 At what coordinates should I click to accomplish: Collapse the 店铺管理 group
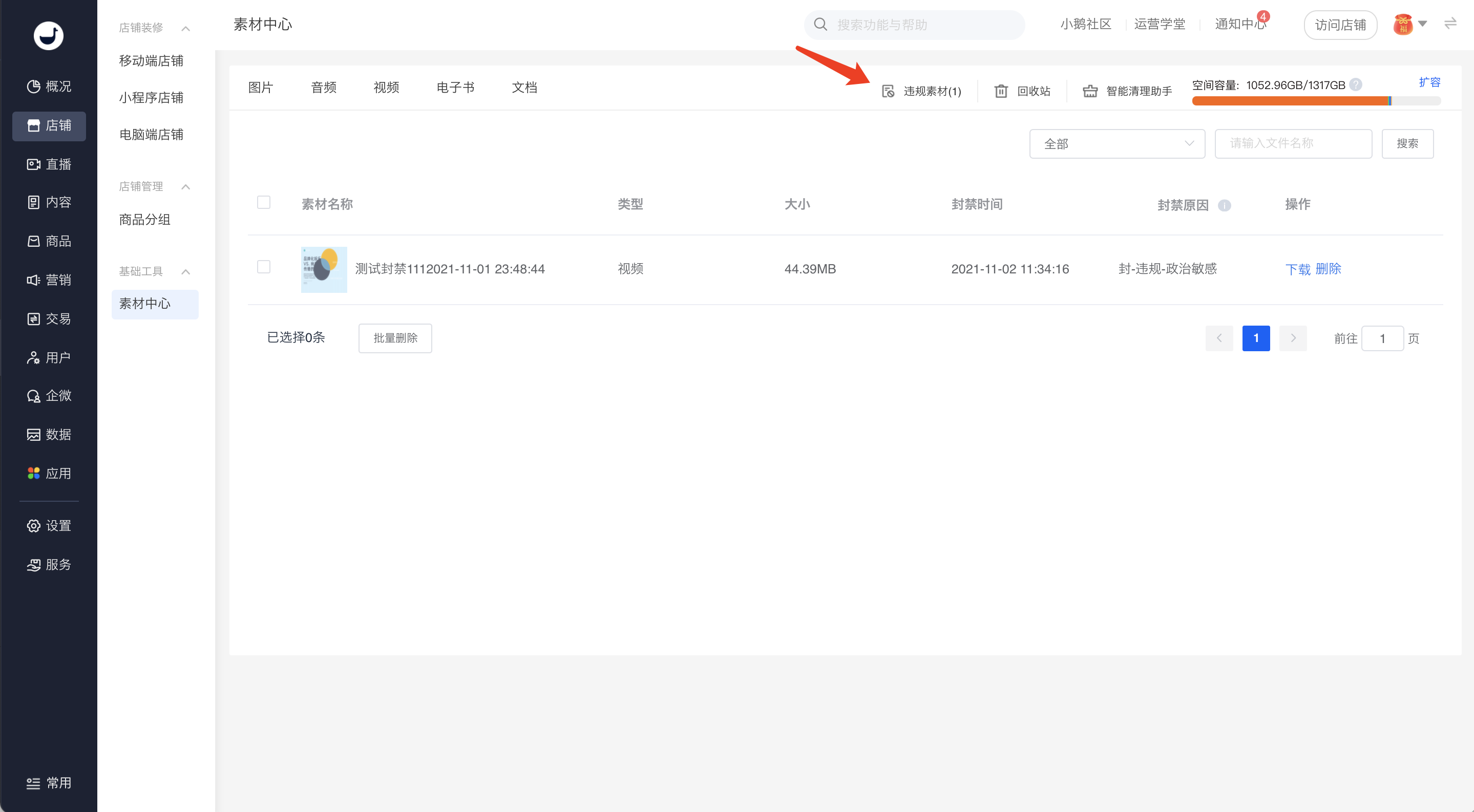click(185, 187)
